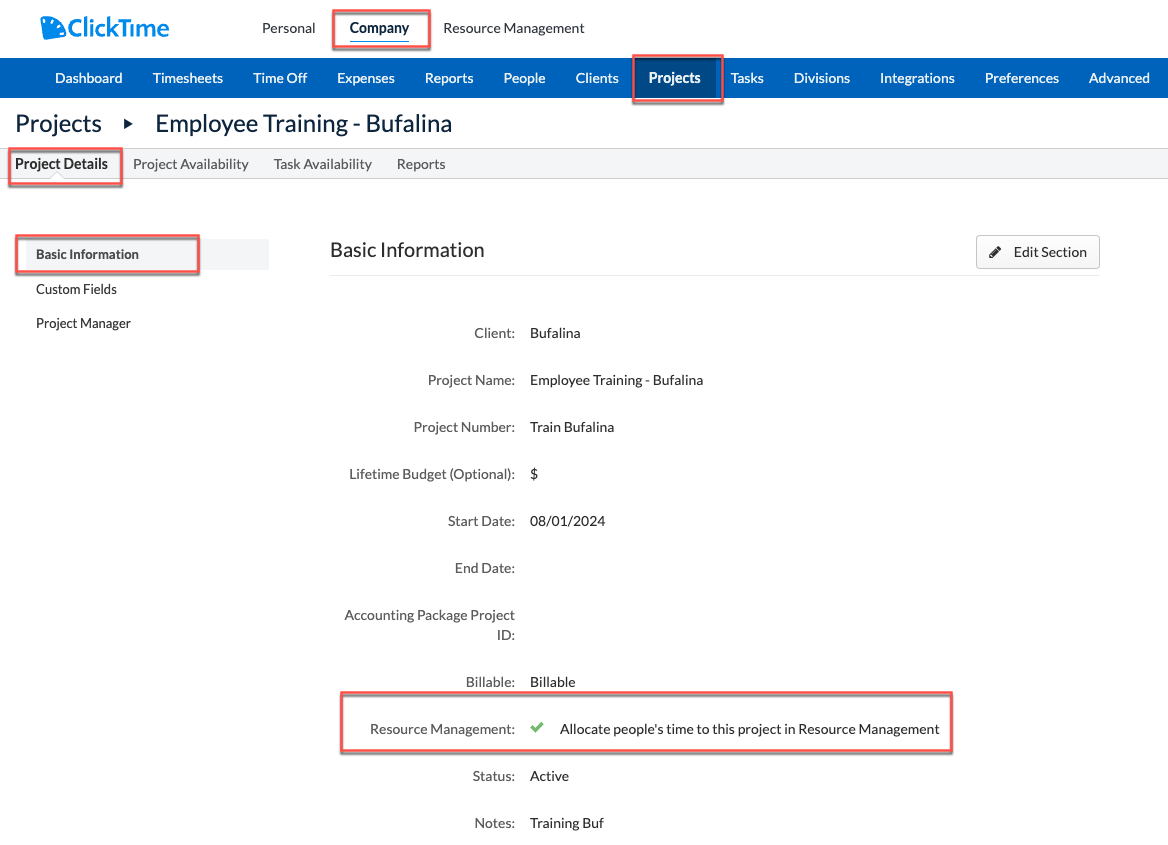Screen dimensions: 1168x845
Task: Open the People tab
Action: coord(524,78)
